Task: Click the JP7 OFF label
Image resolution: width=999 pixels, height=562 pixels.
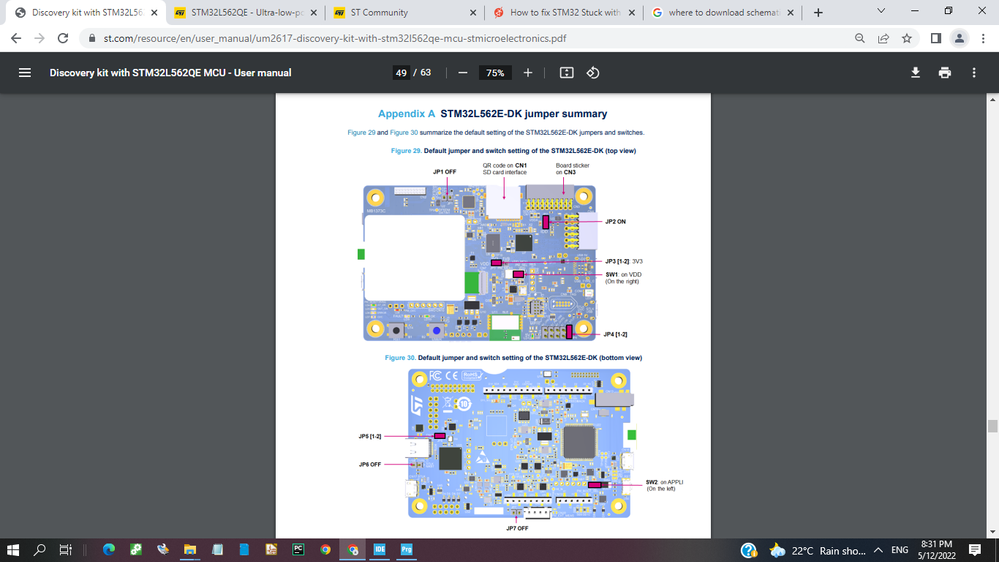Action: (517, 528)
